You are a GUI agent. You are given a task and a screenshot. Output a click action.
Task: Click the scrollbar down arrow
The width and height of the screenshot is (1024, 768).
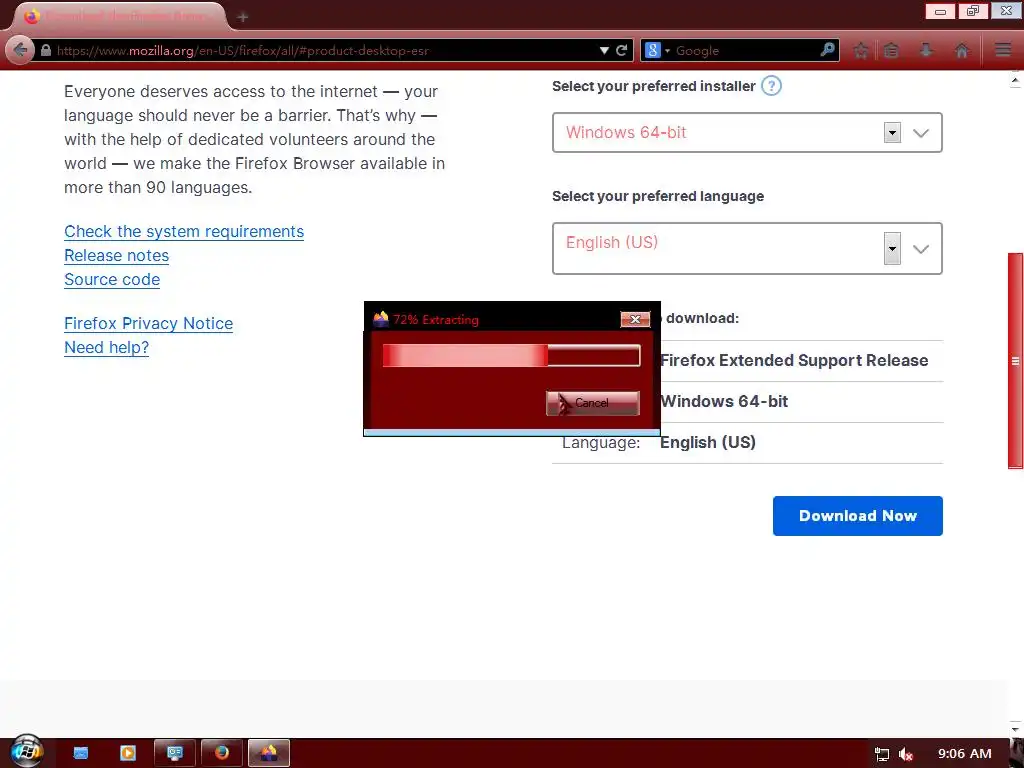click(x=1015, y=728)
